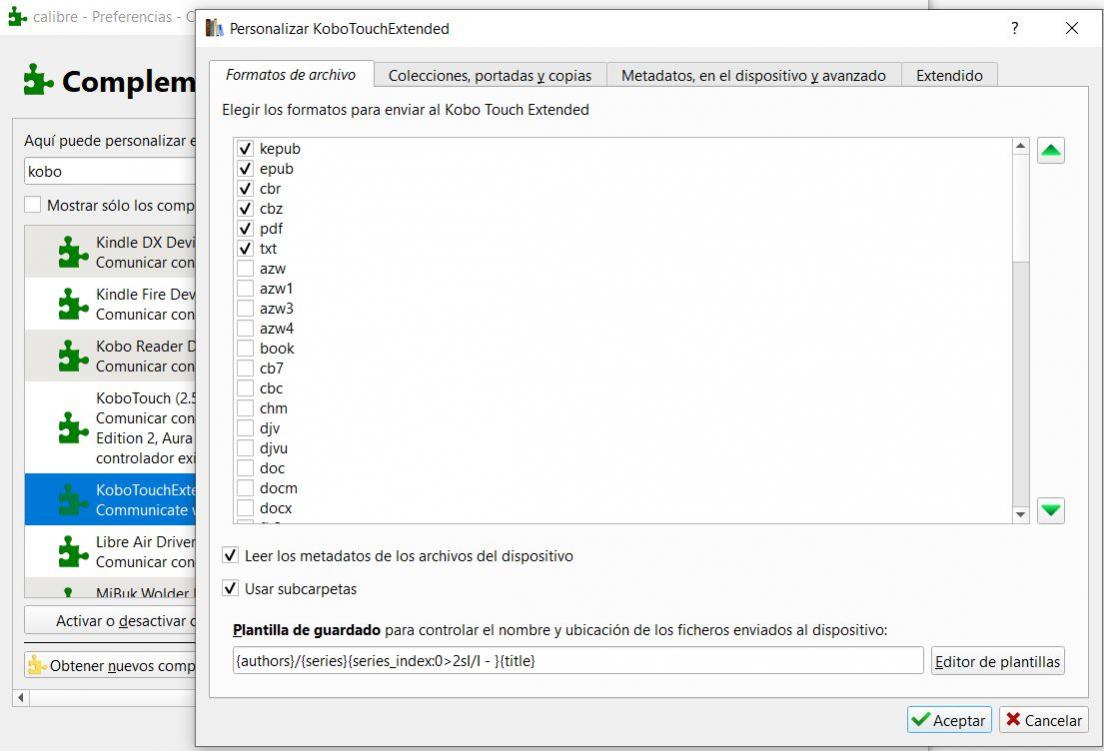Click the Kindle Fire plugin puzzle icon

pyautogui.click(x=73, y=304)
